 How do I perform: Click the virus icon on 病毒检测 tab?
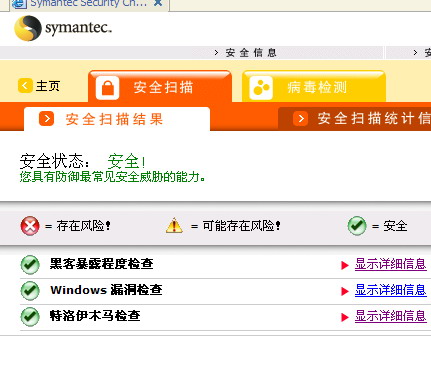pos(261,88)
